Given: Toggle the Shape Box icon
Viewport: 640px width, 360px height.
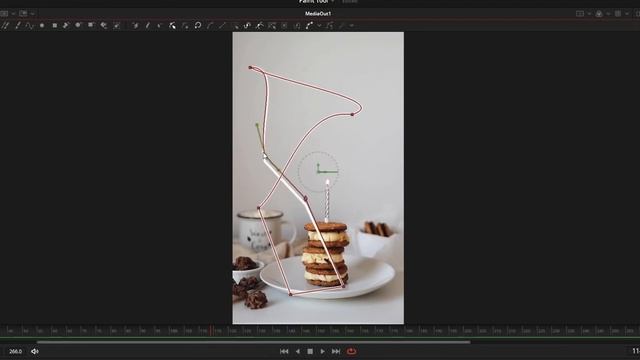Looking at the screenshot, I should (x=272, y=25).
